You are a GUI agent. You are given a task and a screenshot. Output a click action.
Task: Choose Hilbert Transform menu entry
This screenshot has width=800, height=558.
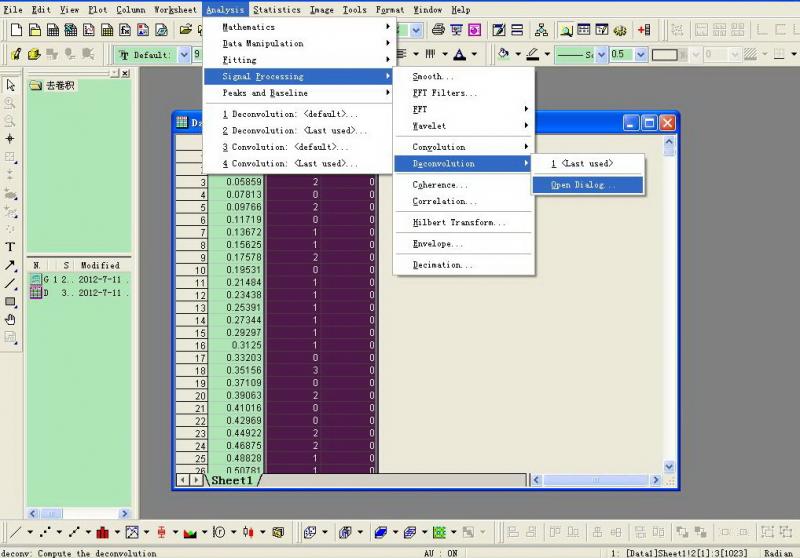(459, 223)
